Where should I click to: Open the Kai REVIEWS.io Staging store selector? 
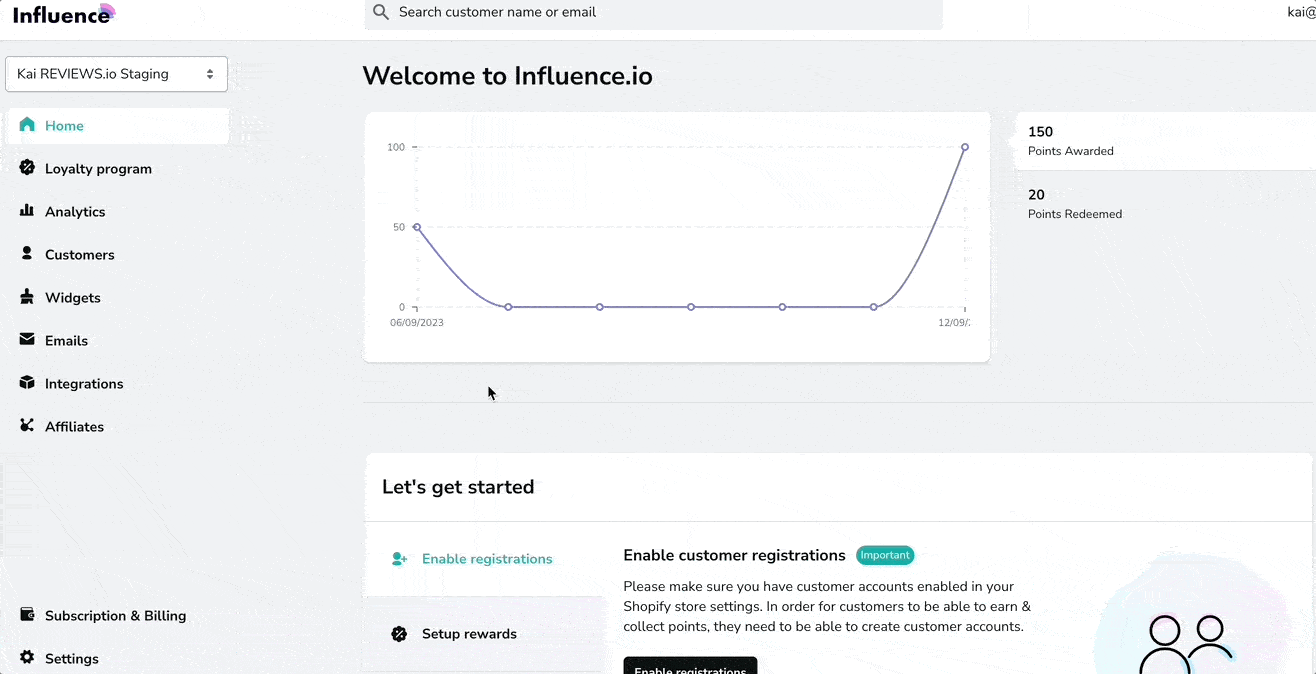click(116, 73)
